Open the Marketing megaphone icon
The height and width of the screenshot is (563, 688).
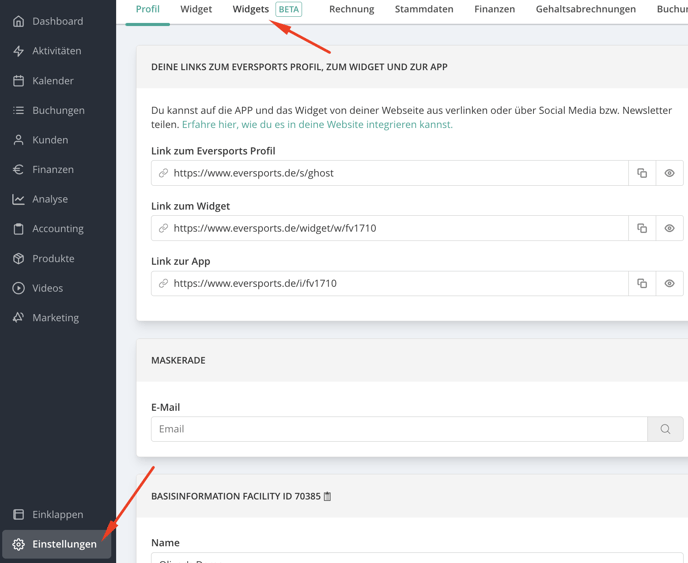point(18,318)
